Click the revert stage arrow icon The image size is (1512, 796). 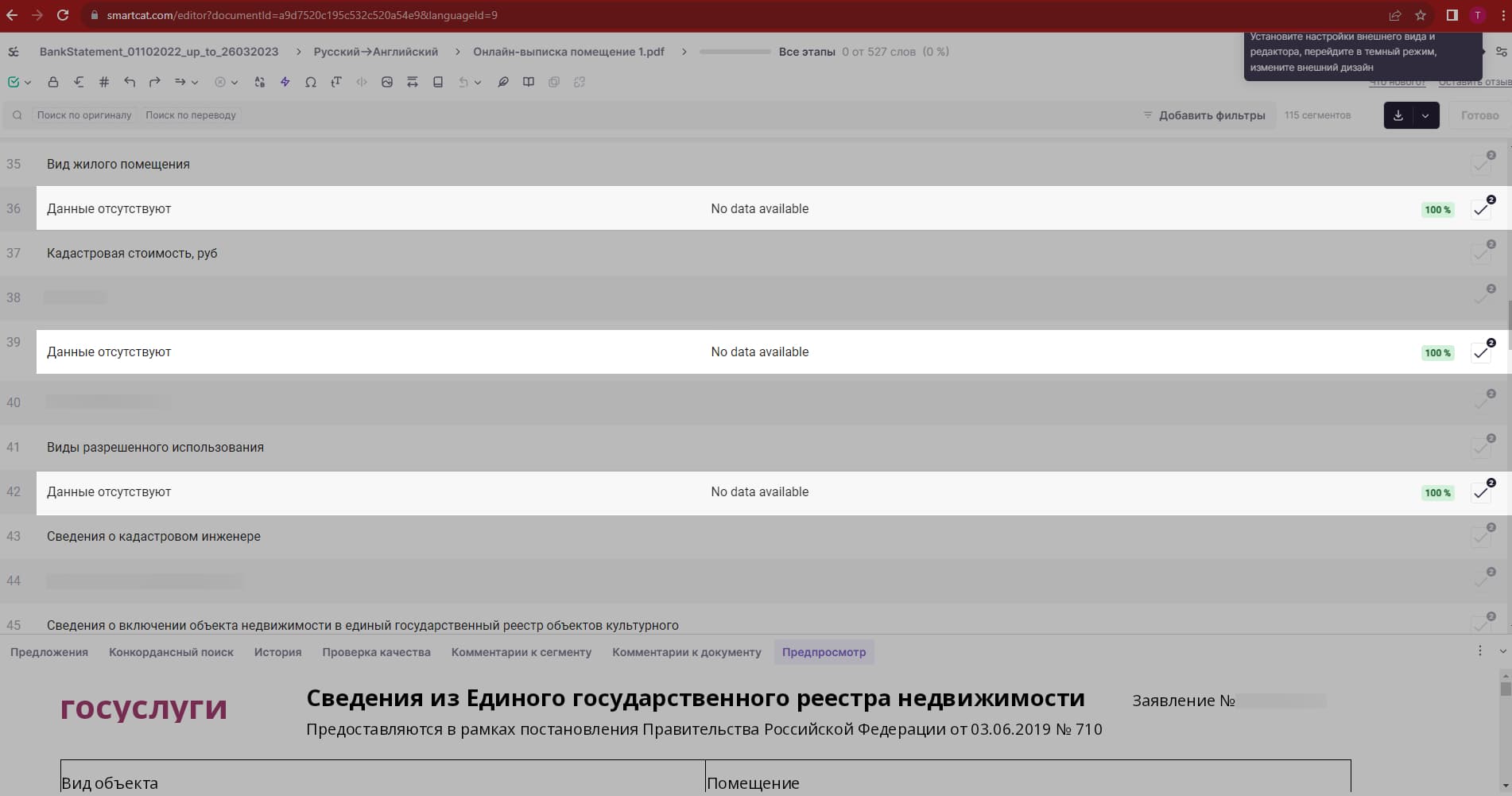tap(463, 82)
